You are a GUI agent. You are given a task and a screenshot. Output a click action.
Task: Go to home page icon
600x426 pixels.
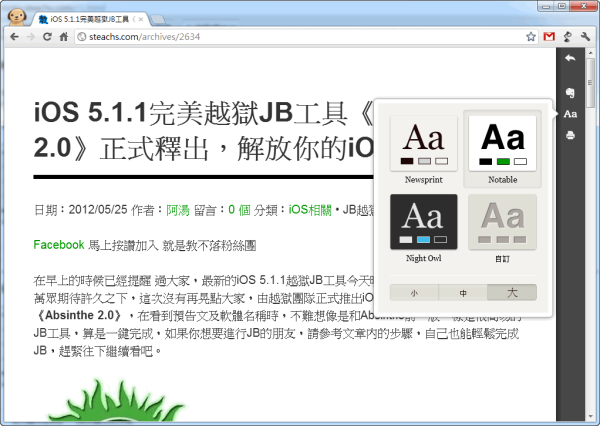tap(64, 37)
